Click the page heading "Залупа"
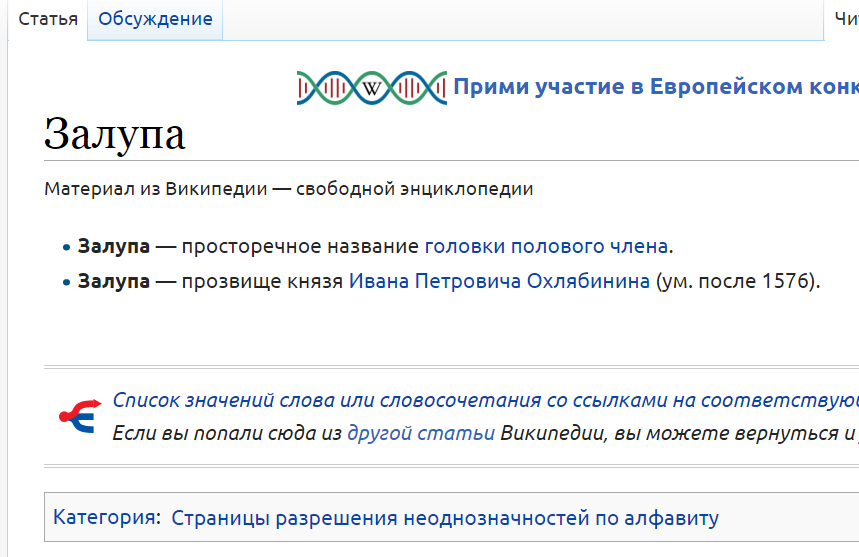Image resolution: width=859 pixels, height=557 pixels. (x=115, y=134)
